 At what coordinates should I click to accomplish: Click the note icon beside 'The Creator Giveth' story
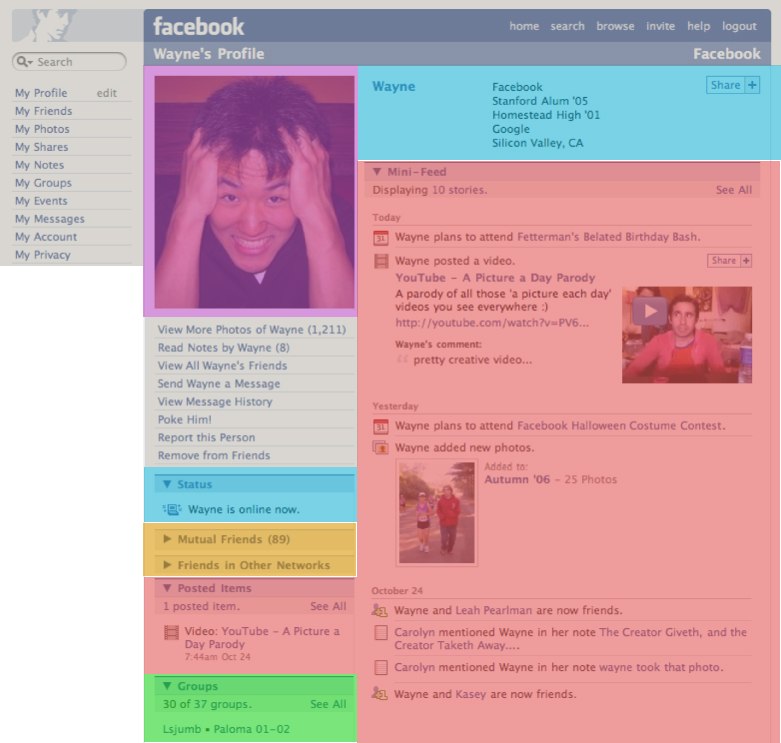(x=381, y=632)
